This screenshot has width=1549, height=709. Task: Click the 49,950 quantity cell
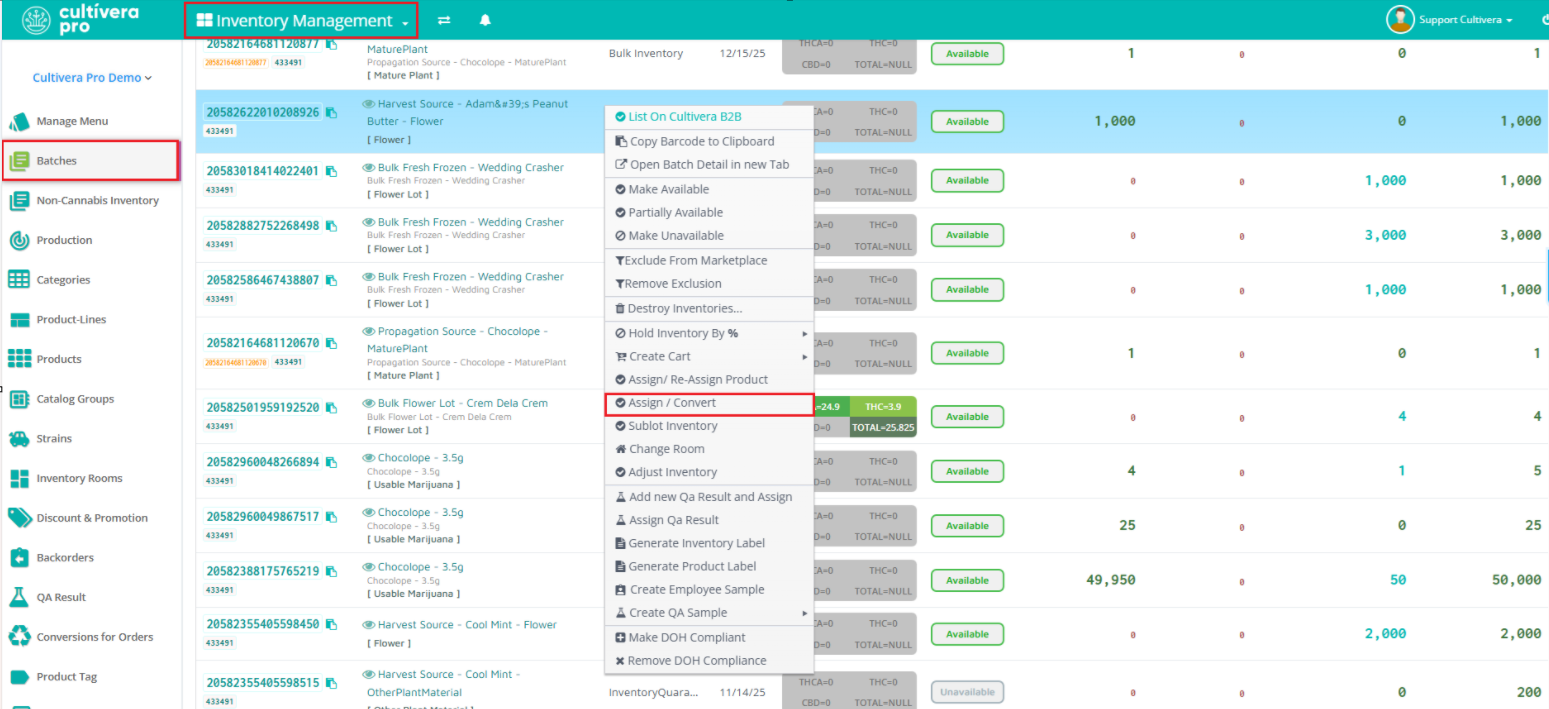tap(1110, 579)
